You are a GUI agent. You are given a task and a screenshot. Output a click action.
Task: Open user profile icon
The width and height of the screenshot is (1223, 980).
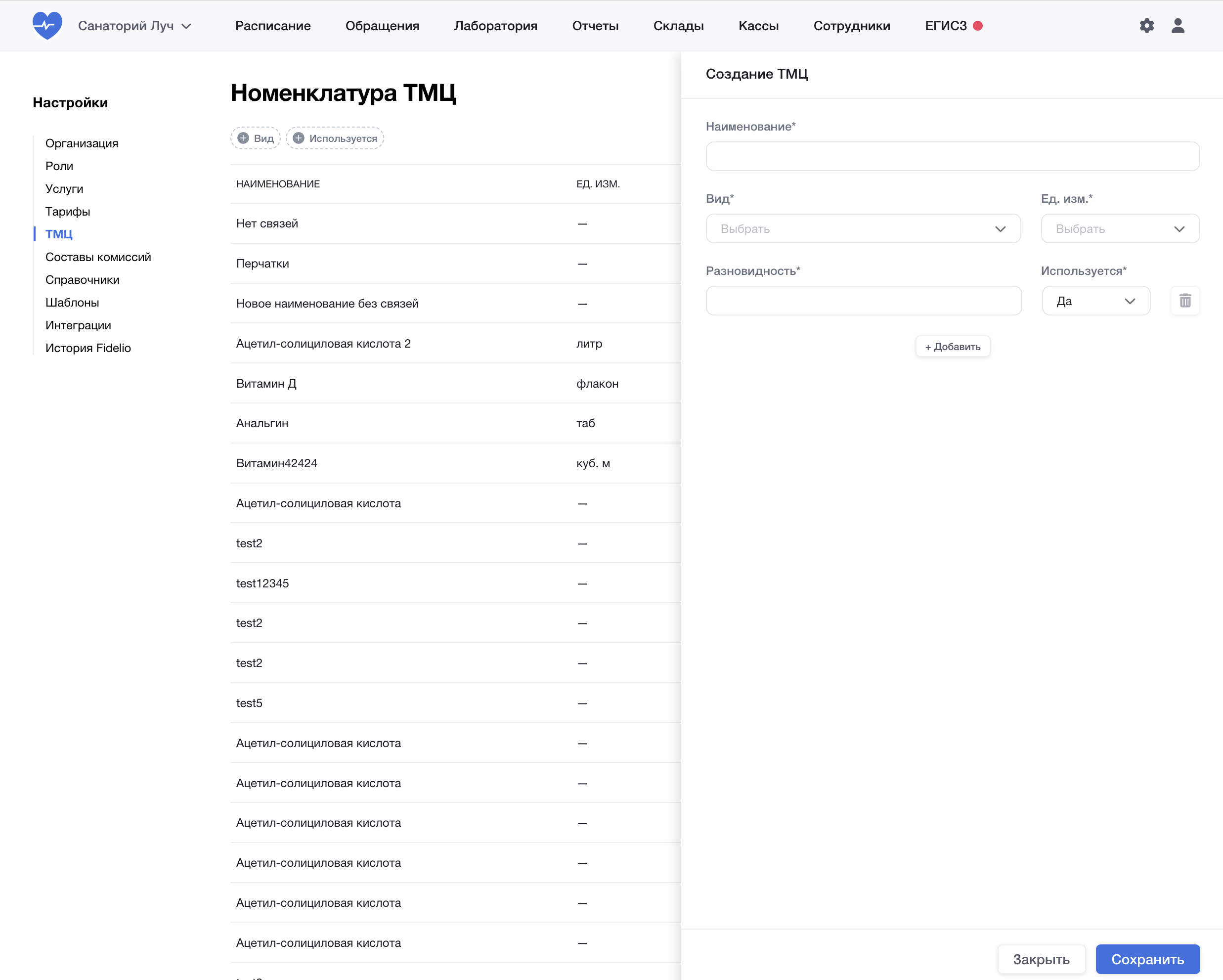[1178, 26]
